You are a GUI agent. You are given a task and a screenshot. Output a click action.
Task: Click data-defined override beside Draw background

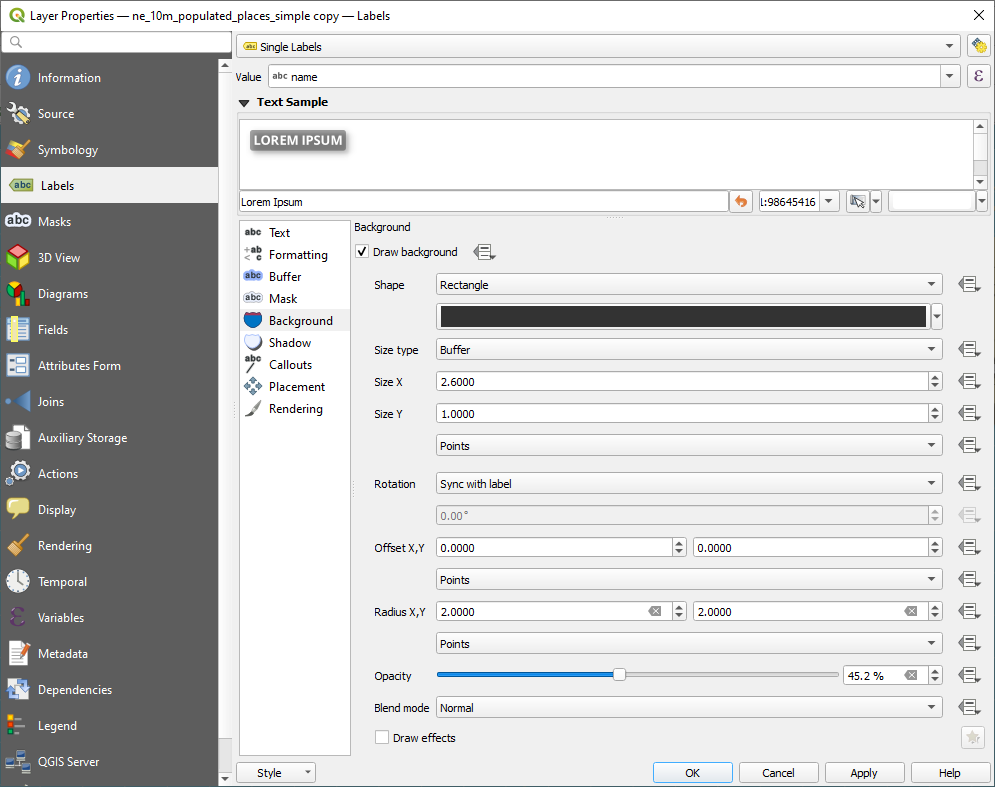485,252
